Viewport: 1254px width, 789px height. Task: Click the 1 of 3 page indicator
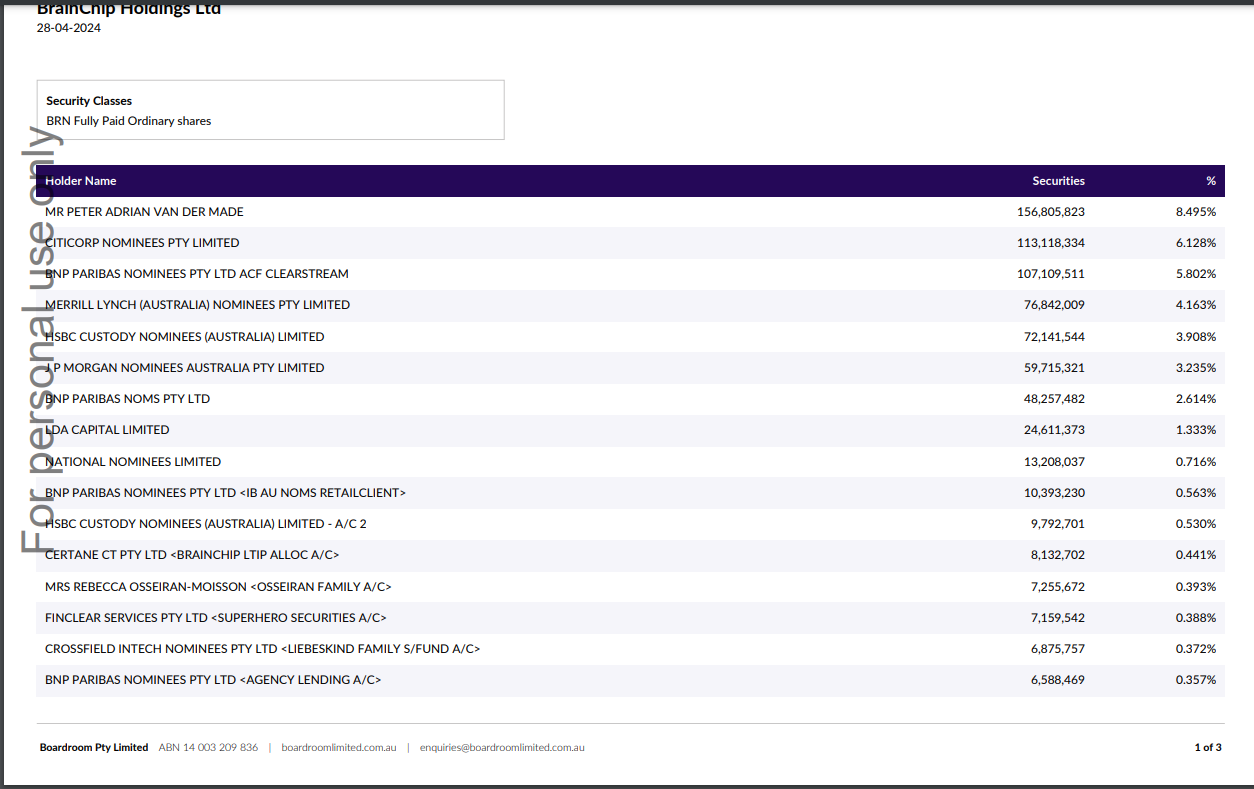pos(1207,747)
